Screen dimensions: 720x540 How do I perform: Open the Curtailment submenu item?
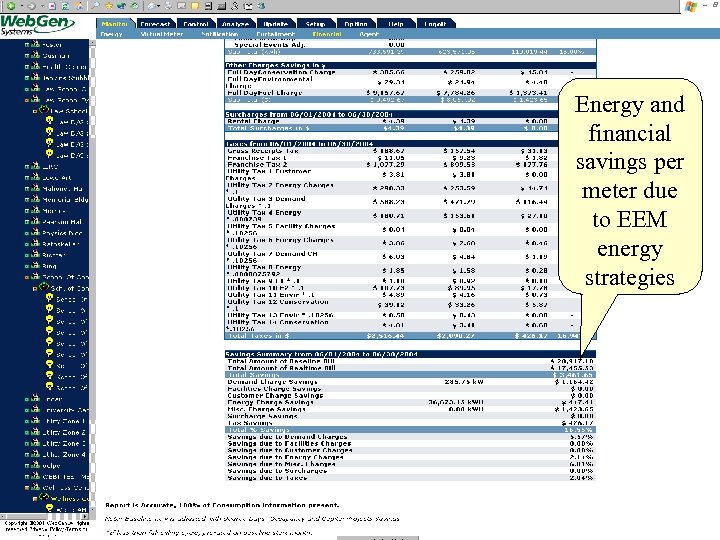click(x=276, y=34)
